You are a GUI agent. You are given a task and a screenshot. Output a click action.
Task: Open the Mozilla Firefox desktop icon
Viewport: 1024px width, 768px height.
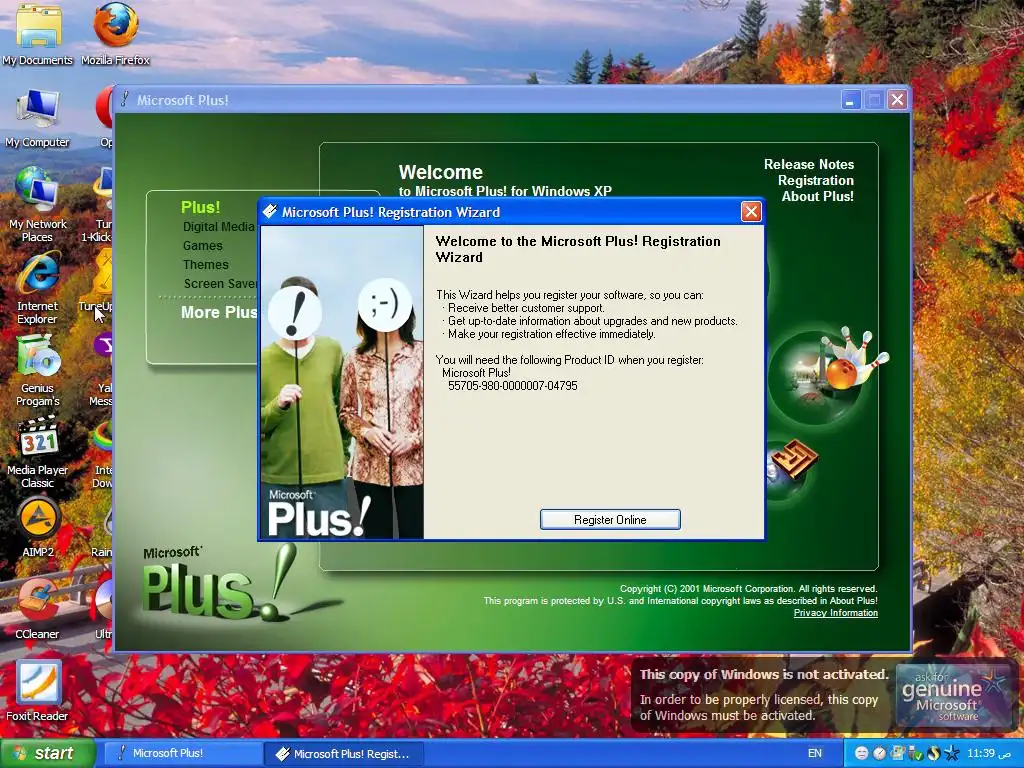point(116,35)
